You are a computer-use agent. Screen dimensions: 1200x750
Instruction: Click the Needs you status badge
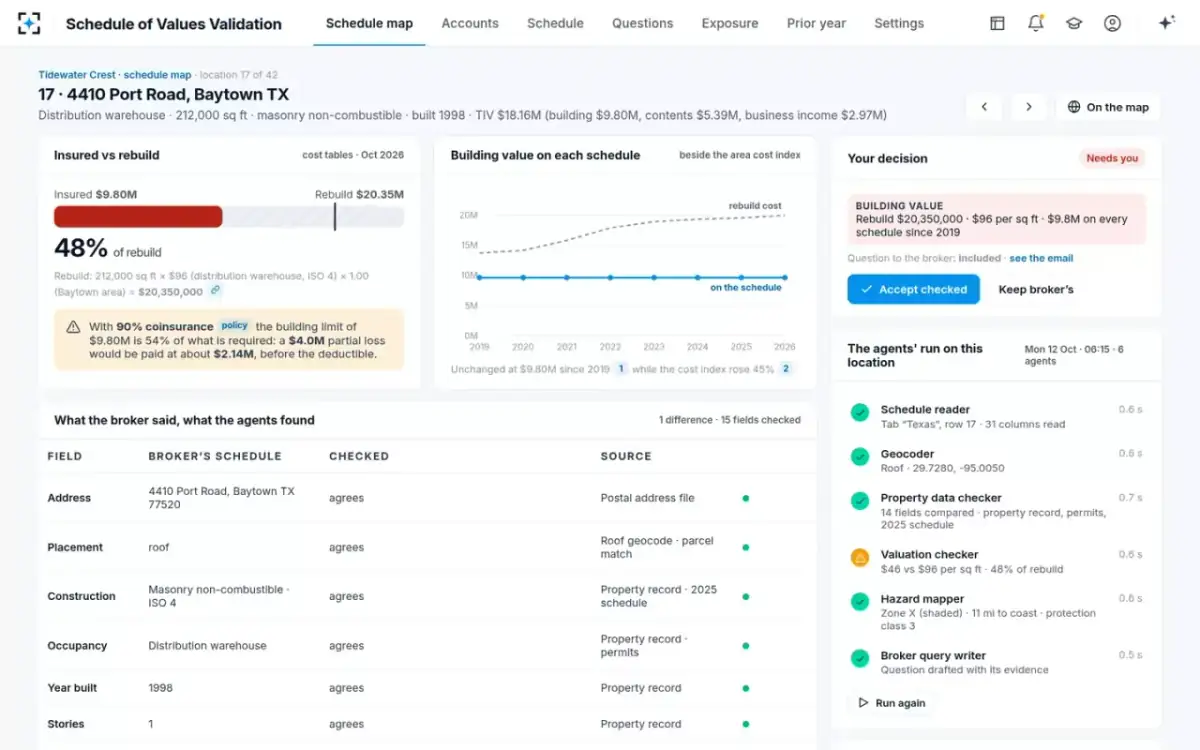(1112, 158)
